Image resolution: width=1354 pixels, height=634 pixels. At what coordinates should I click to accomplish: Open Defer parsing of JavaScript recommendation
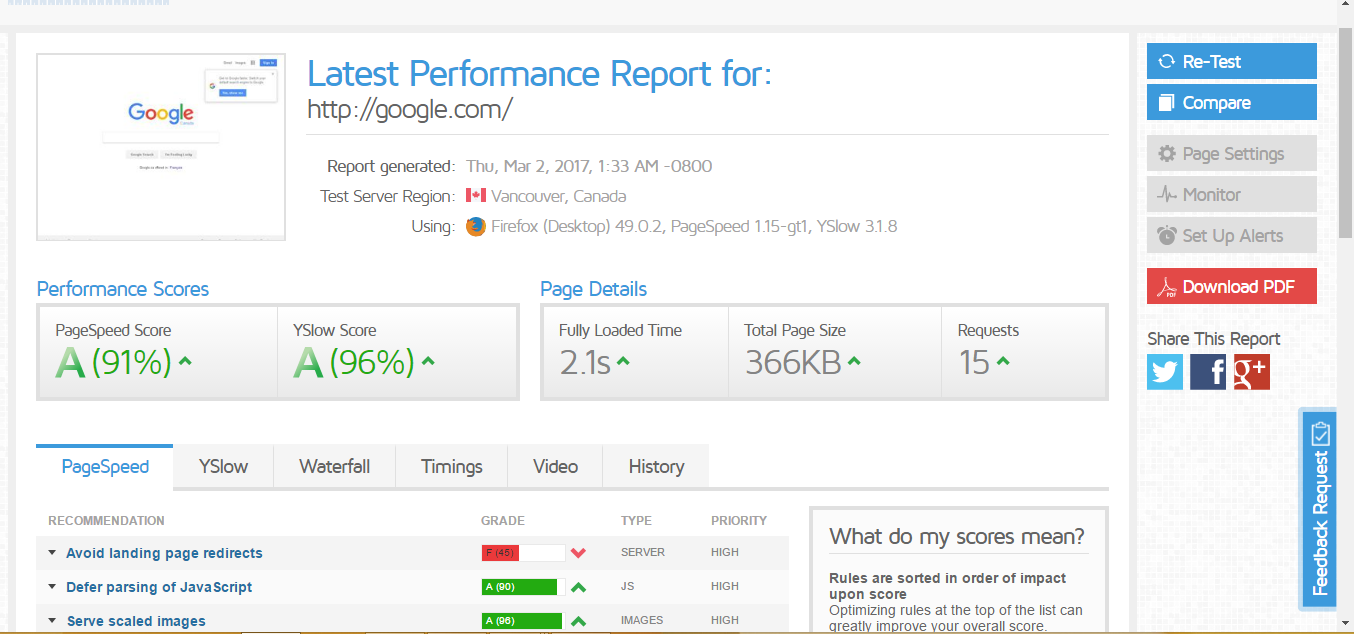click(x=159, y=587)
